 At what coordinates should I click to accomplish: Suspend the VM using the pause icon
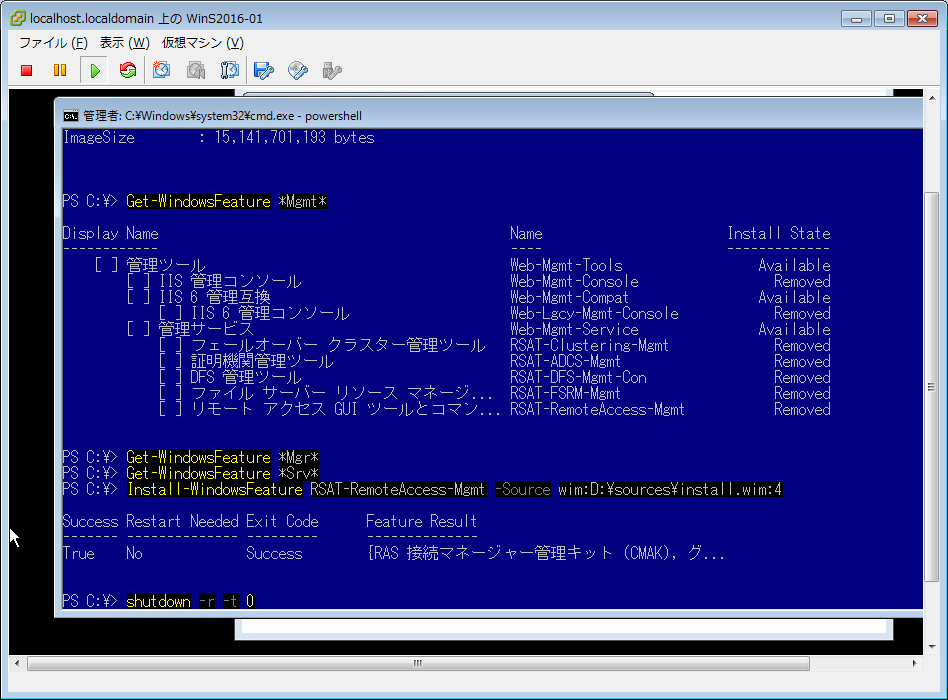point(59,70)
